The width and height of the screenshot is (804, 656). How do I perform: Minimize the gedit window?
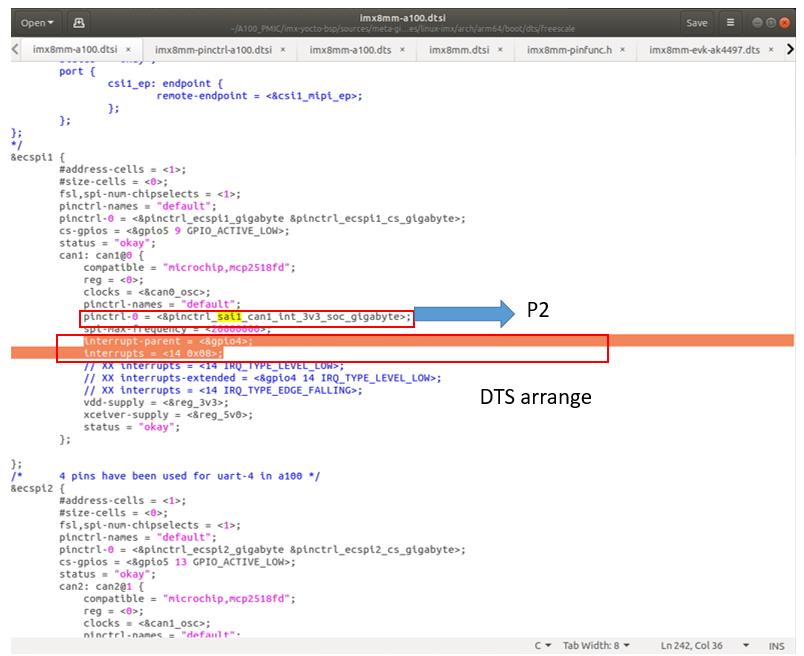(x=757, y=23)
